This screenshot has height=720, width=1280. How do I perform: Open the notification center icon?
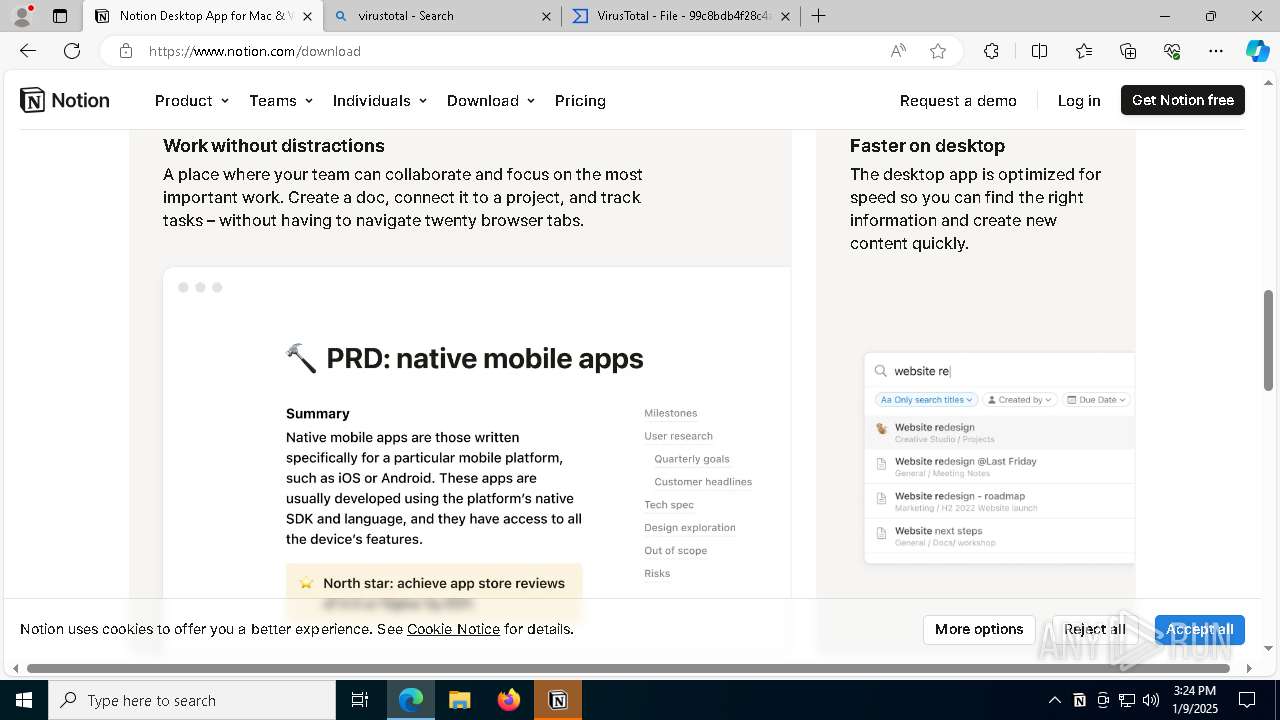[x=1247, y=700]
